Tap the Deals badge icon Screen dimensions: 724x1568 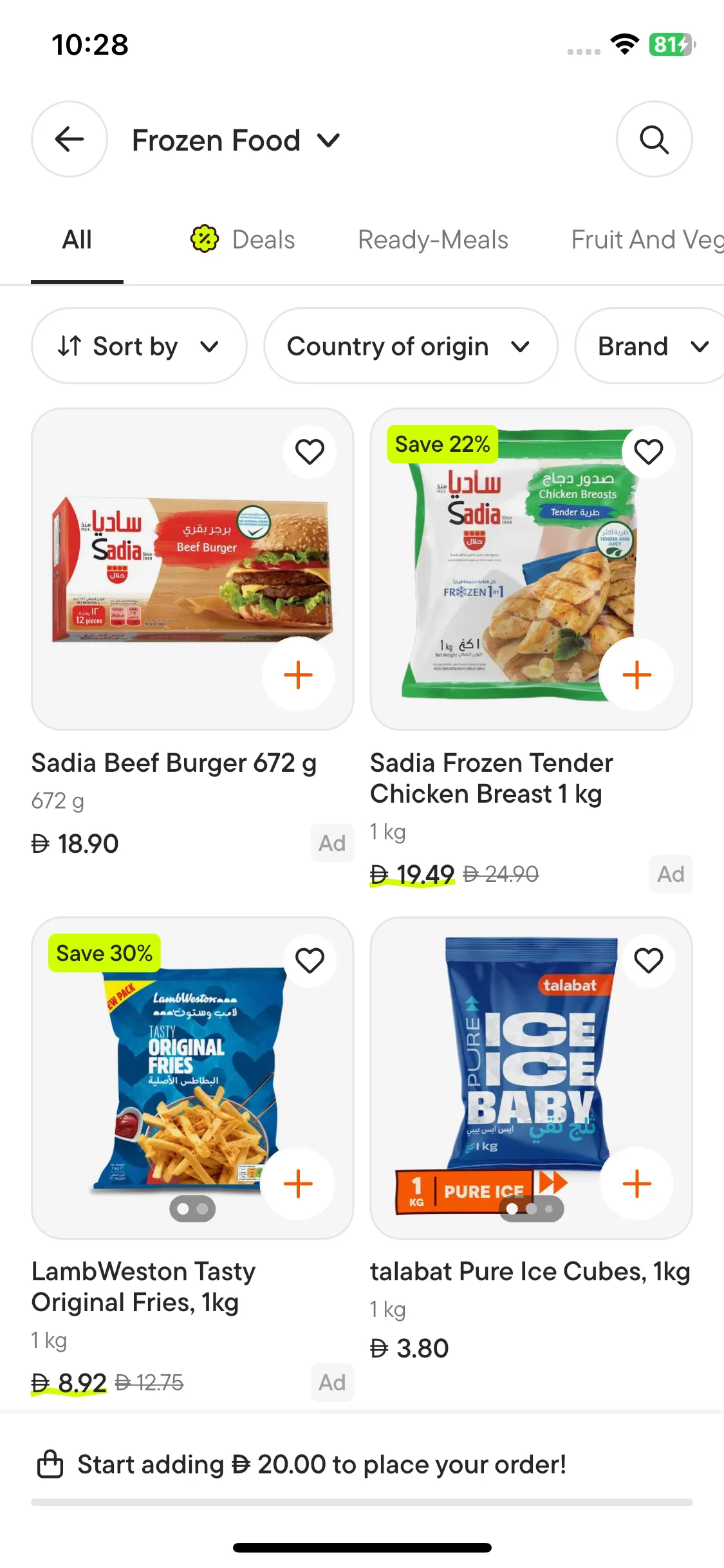(x=205, y=239)
